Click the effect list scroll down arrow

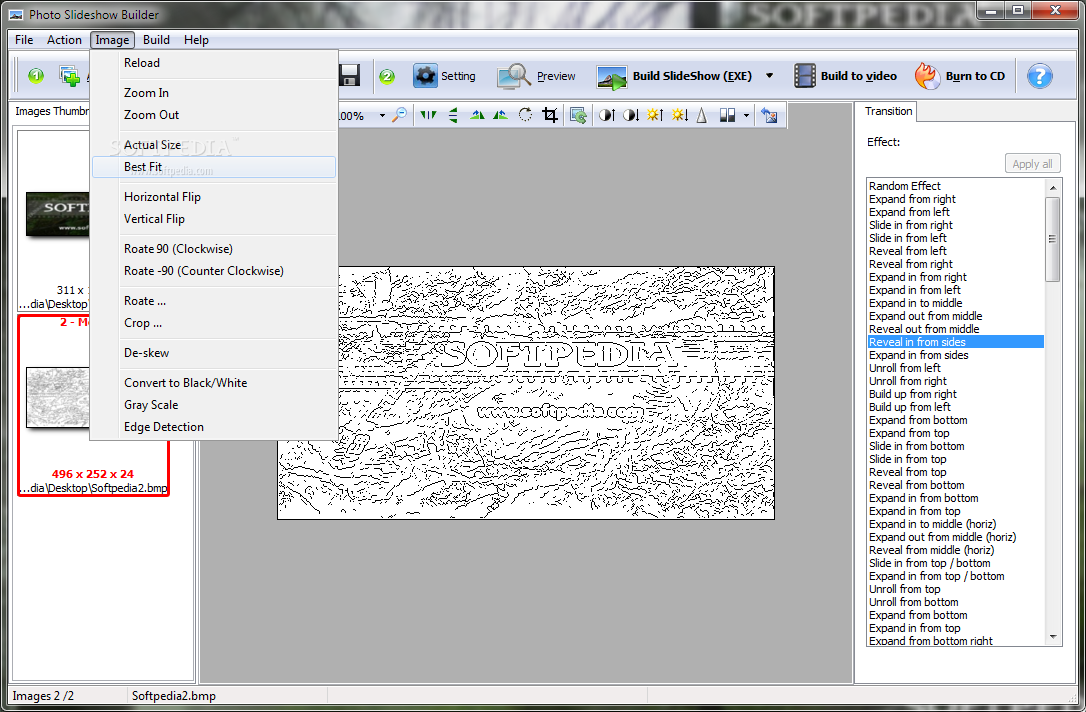pyautogui.click(x=1053, y=637)
